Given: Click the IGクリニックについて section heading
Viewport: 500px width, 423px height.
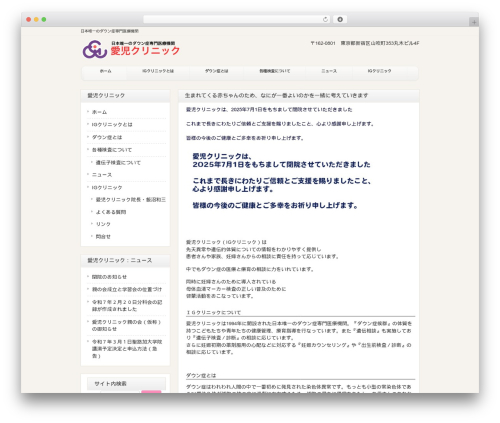Looking at the screenshot, I should [x=213, y=313].
